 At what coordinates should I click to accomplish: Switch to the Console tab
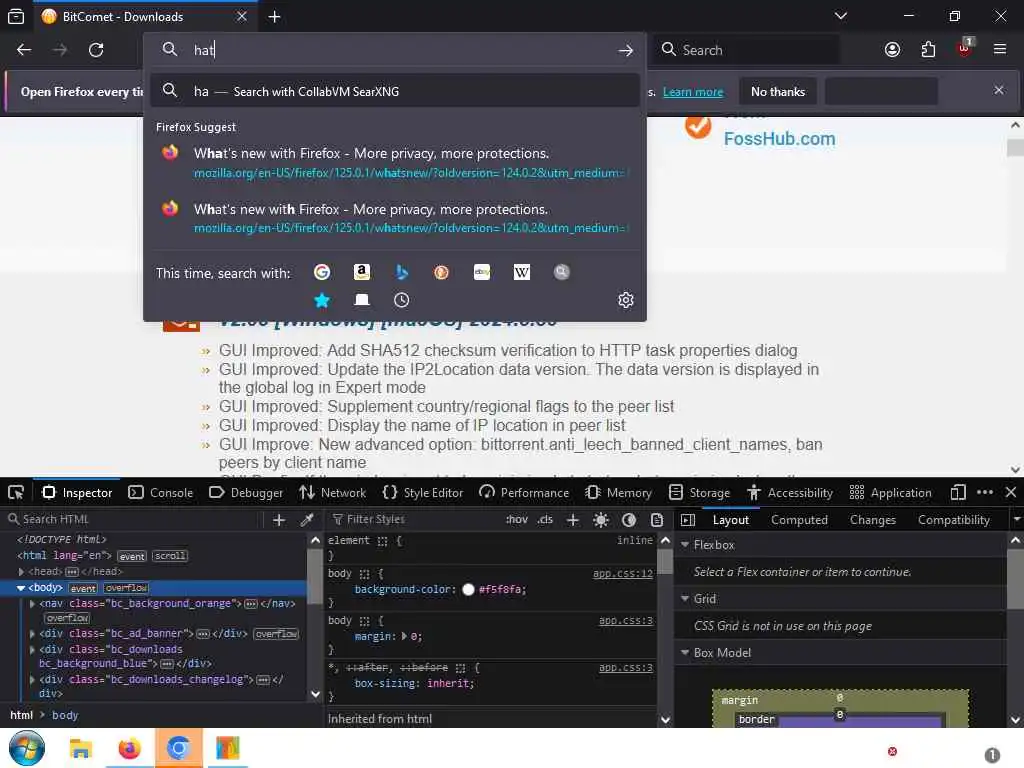160,492
